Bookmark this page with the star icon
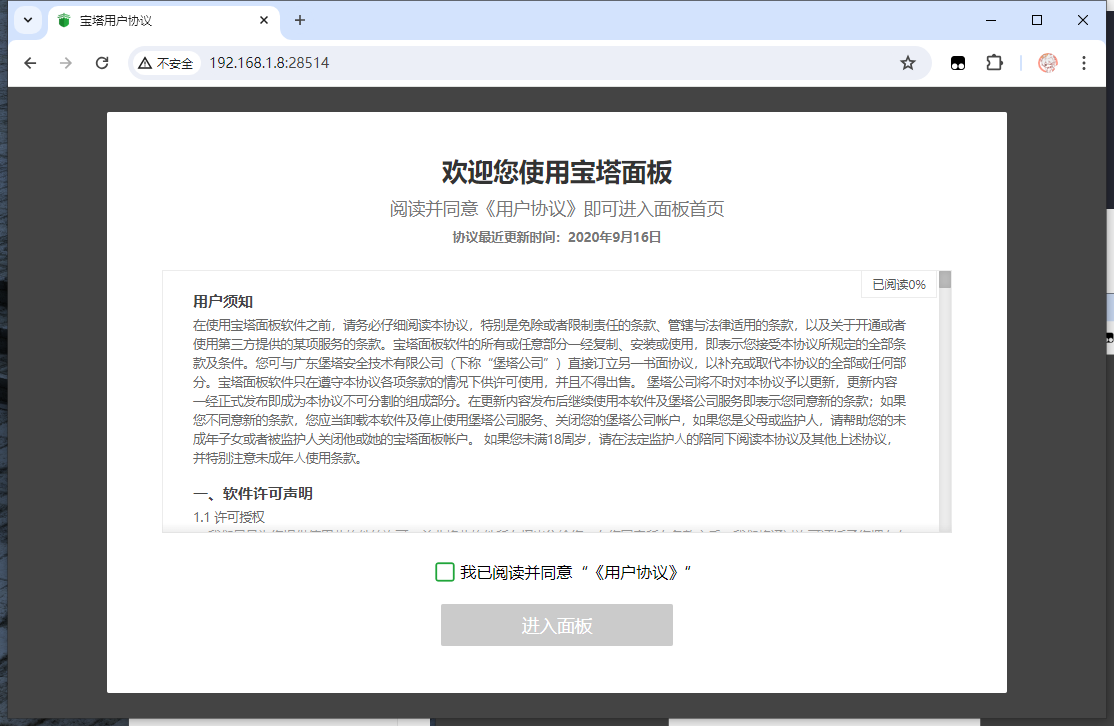 [907, 63]
